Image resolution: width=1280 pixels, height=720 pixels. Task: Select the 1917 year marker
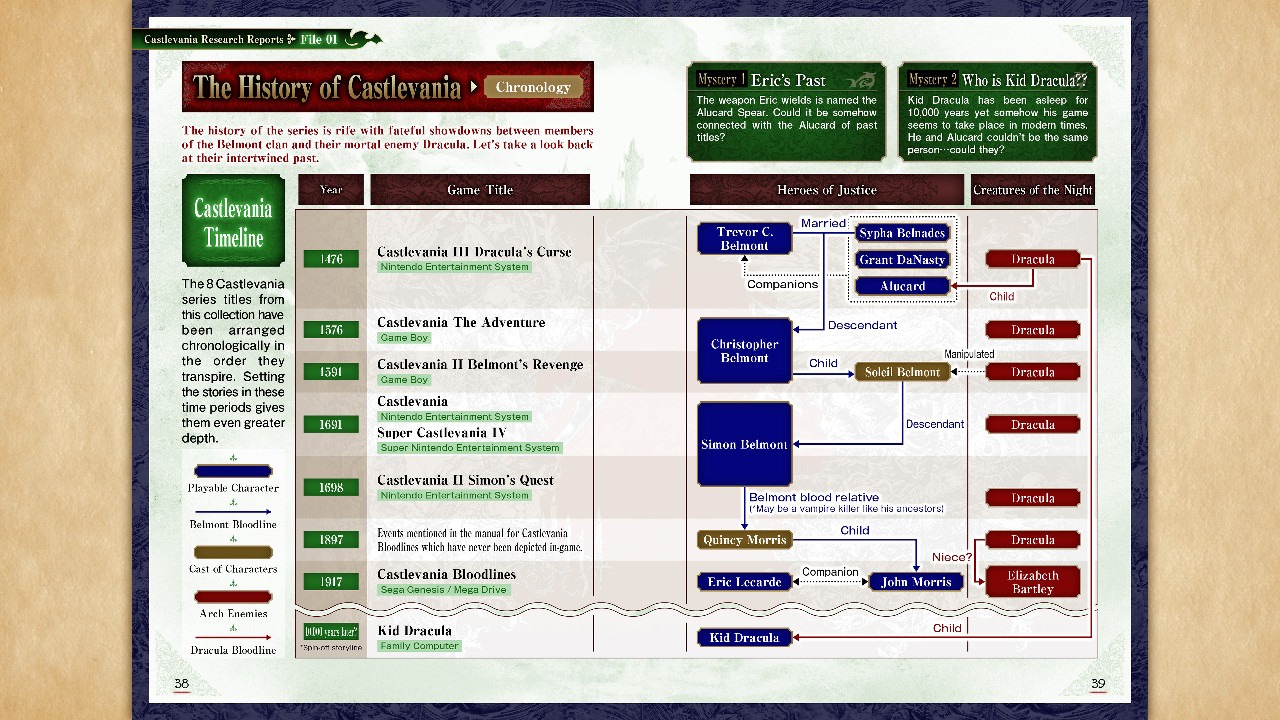(x=331, y=582)
